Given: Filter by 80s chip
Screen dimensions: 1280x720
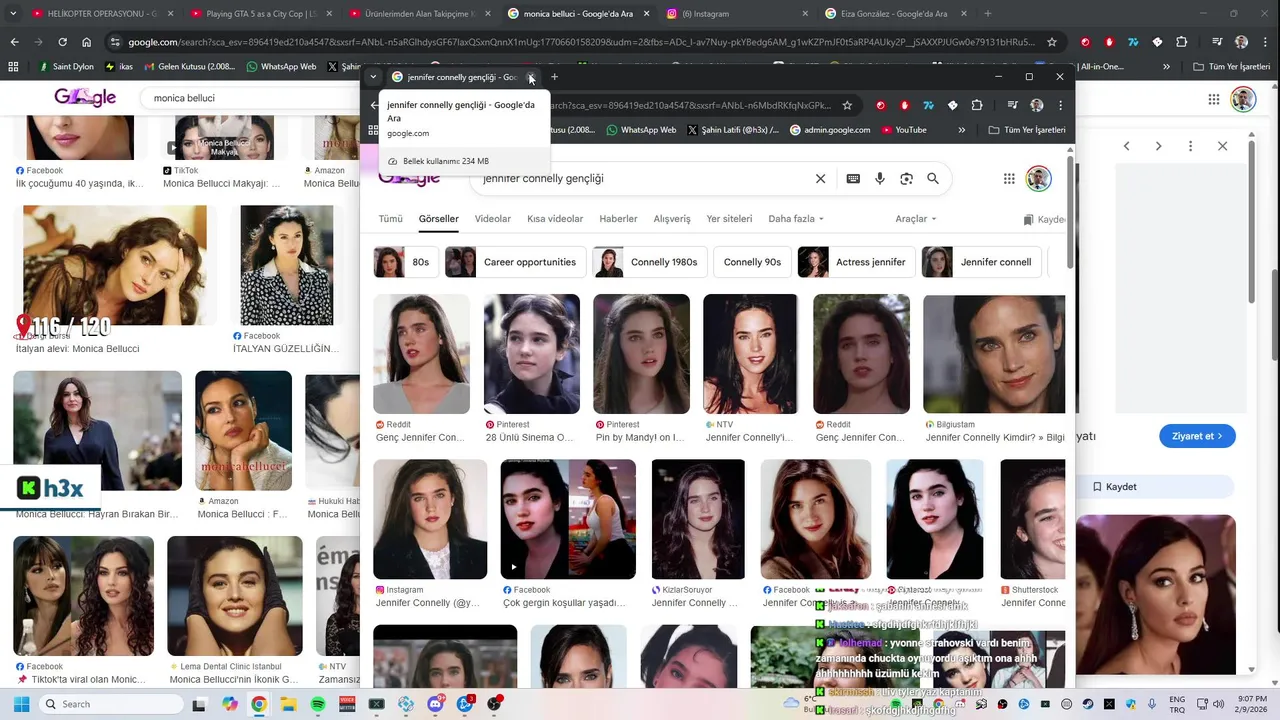Looking at the screenshot, I should click(405, 262).
